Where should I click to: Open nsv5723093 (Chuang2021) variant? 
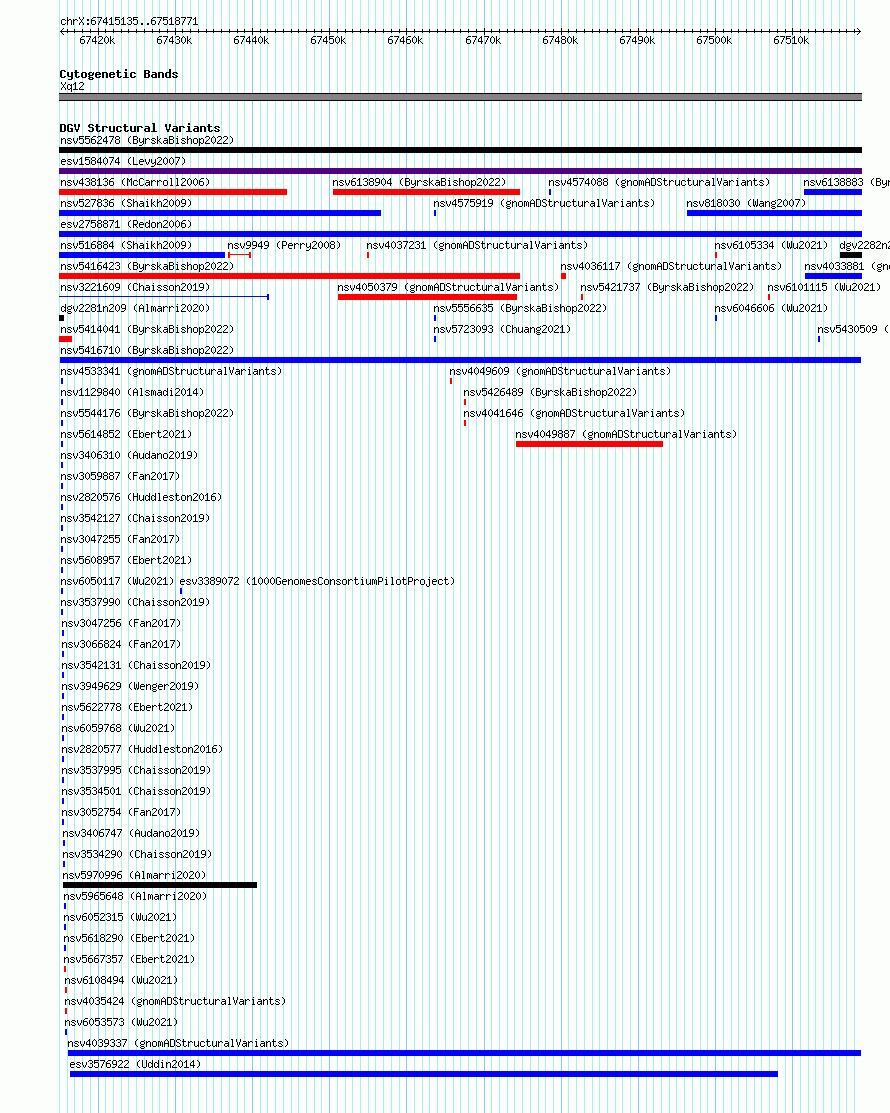pyautogui.click(x=502, y=329)
